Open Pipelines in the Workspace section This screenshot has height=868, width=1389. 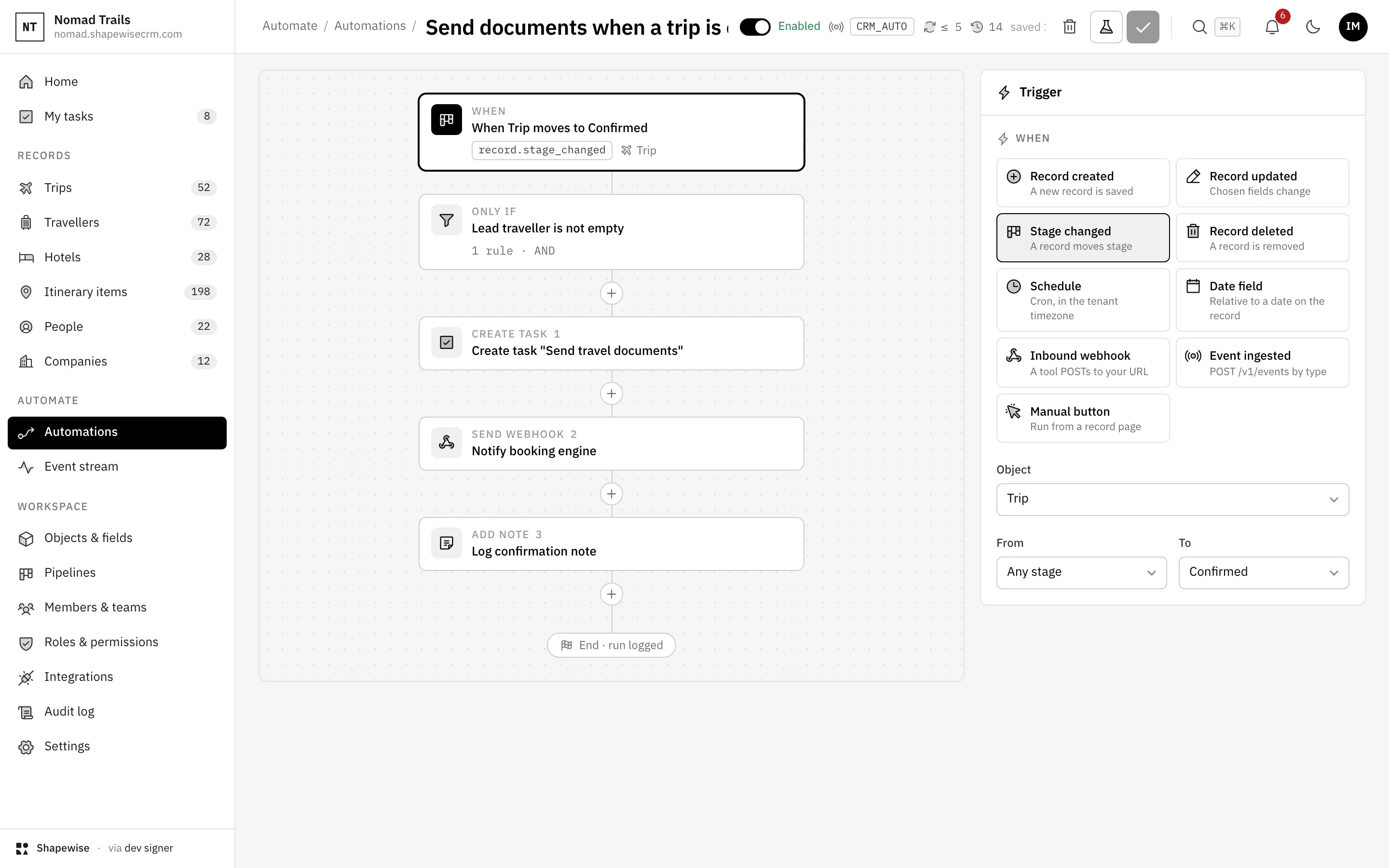(117, 573)
